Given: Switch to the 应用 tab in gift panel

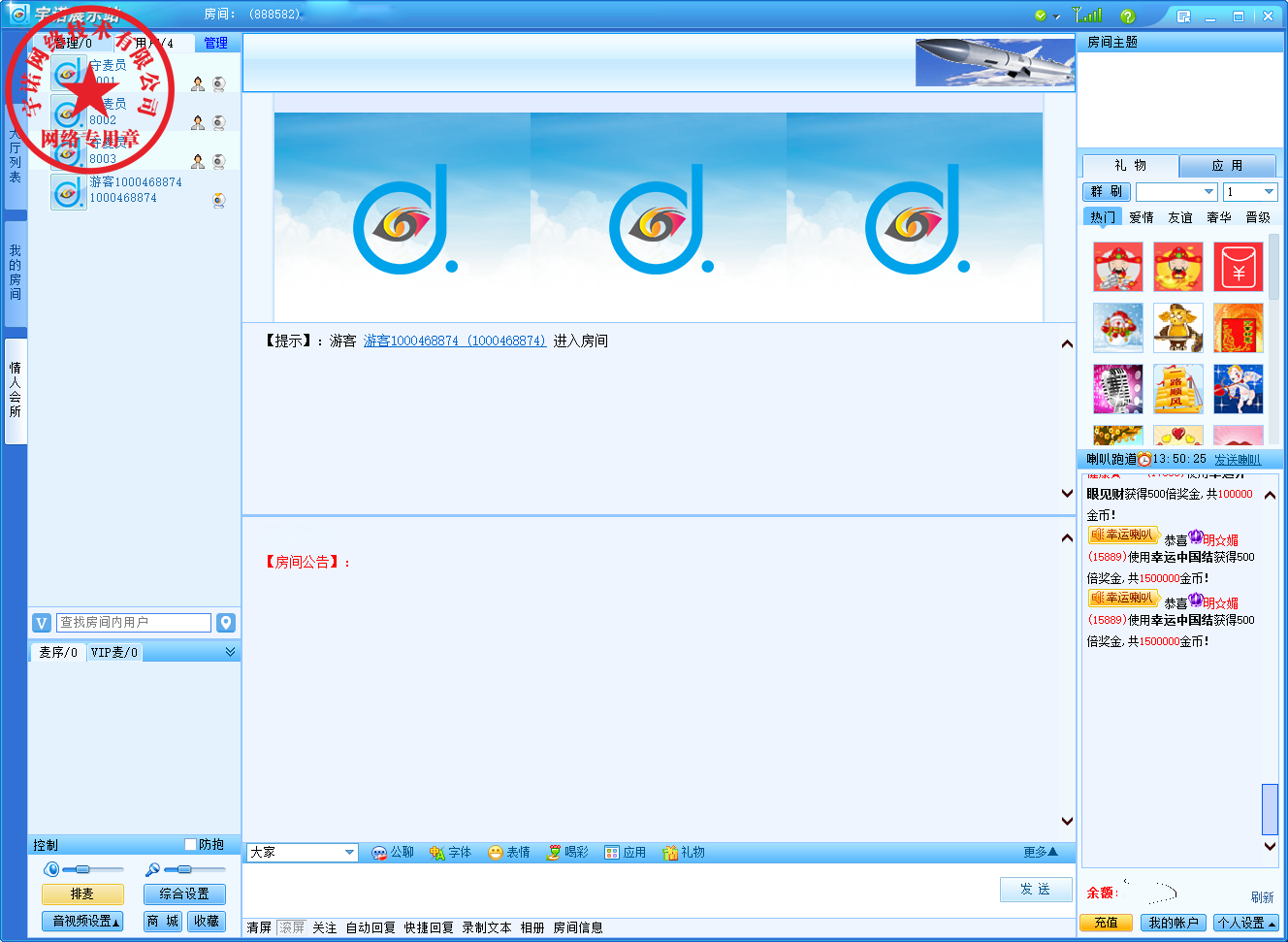Looking at the screenshot, I should pos(1227,166).
